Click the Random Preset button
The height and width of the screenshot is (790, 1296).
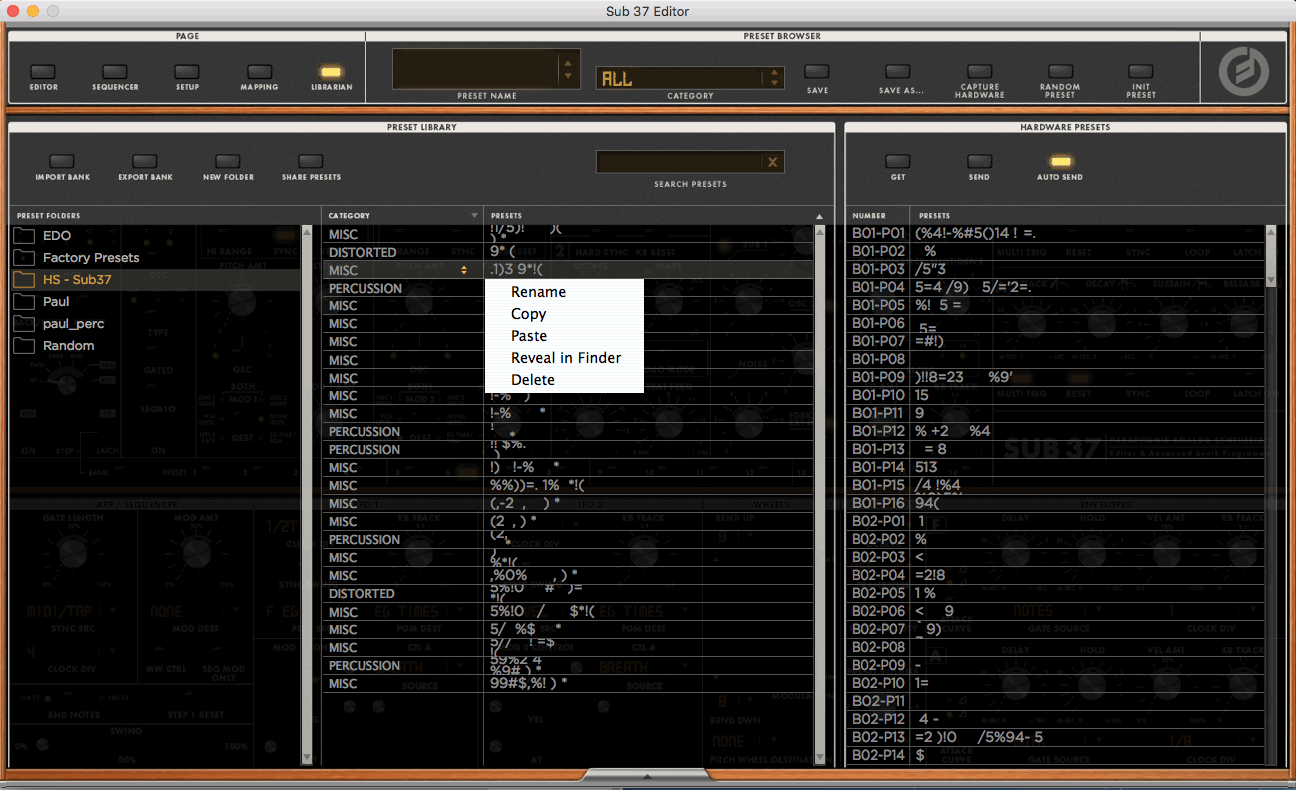point(1060,72)
